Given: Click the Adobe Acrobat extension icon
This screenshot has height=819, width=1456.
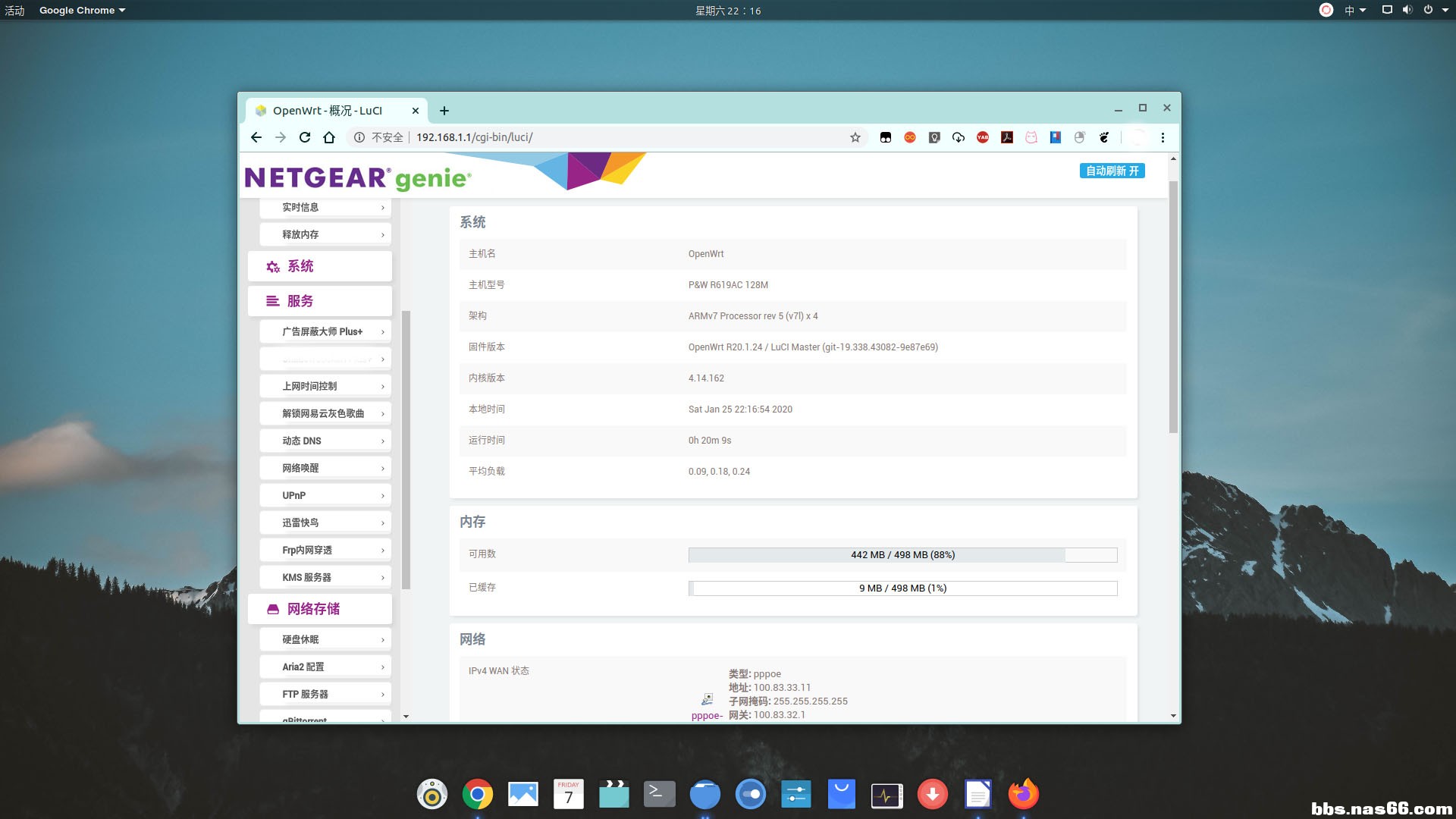Looking at the screenshot, I should click(x=1007, y=137).
